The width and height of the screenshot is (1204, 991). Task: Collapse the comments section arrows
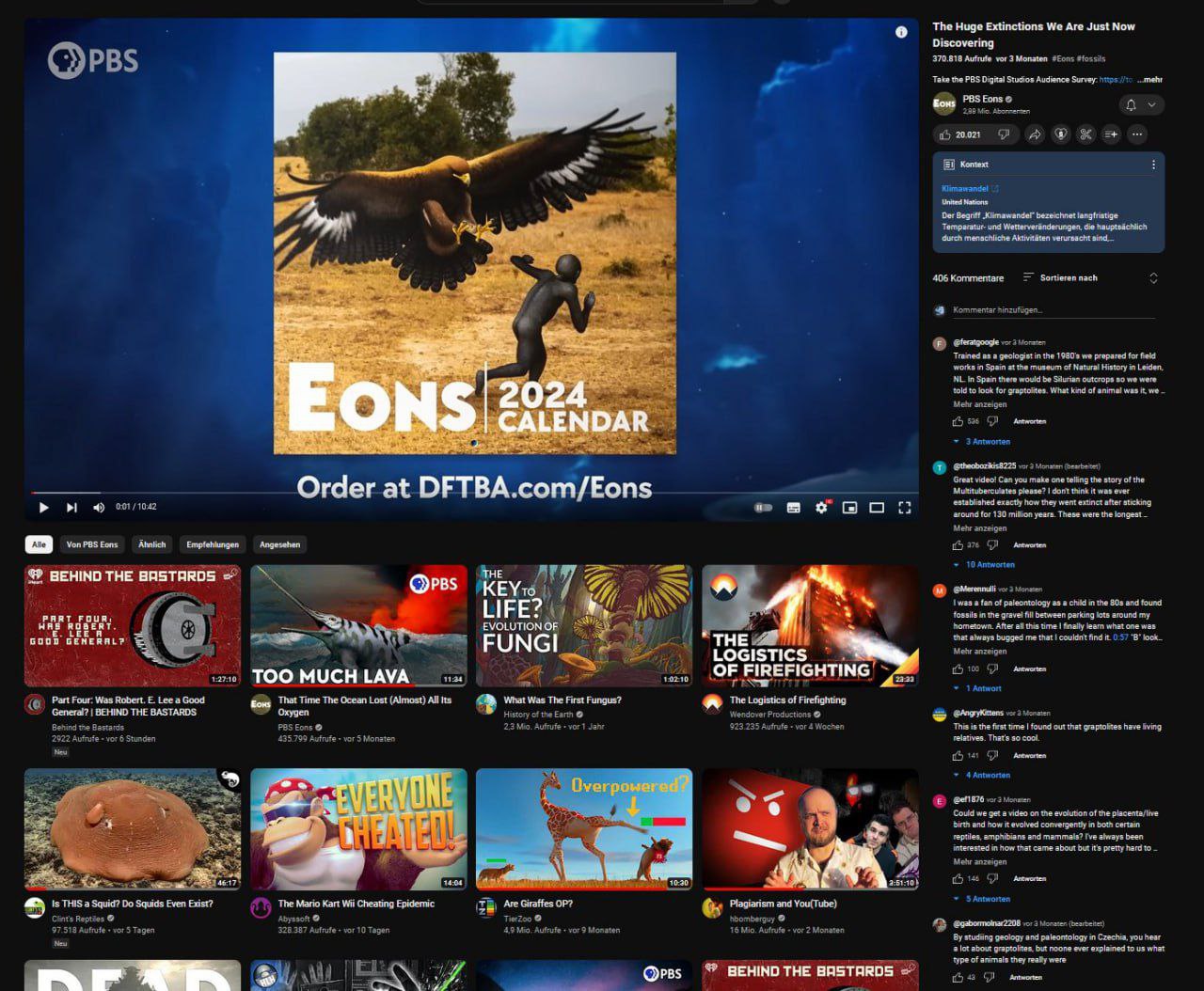tap(1153, 278)
